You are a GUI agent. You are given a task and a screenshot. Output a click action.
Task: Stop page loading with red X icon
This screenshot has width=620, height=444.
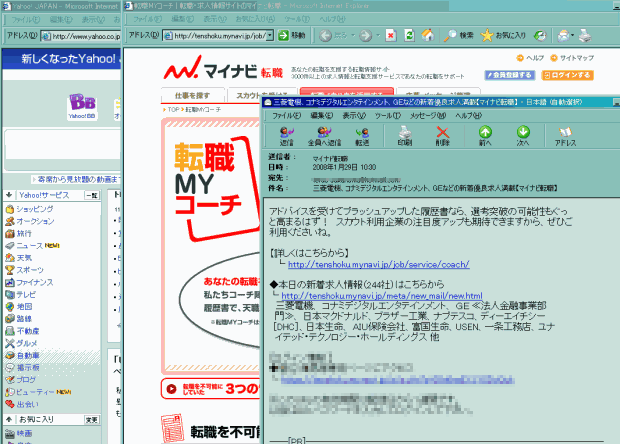point(391,36)
